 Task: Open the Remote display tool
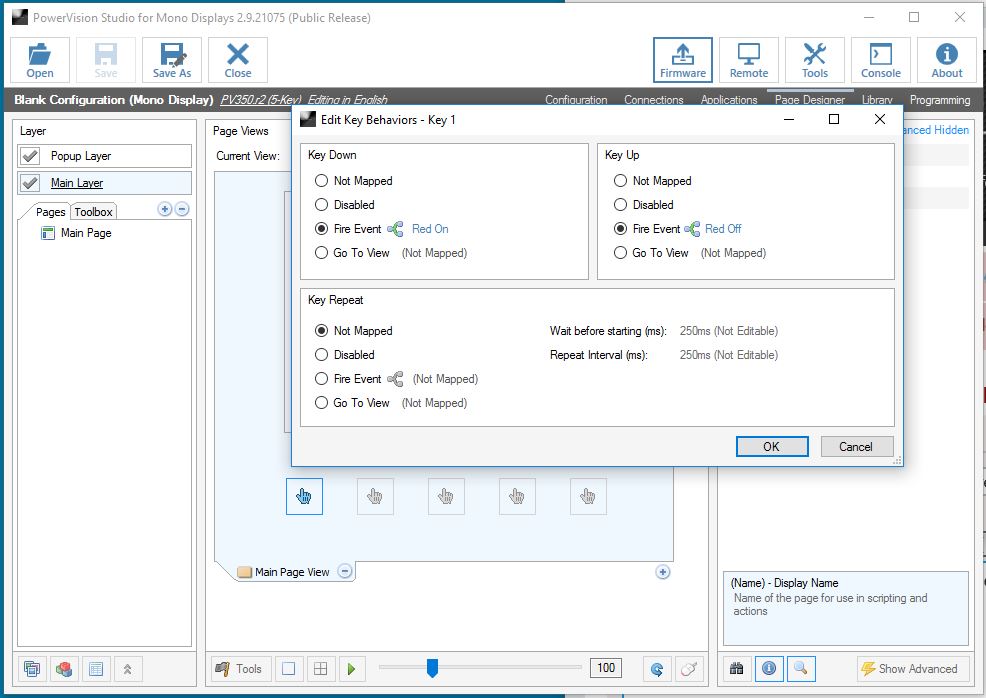point(748,60)
